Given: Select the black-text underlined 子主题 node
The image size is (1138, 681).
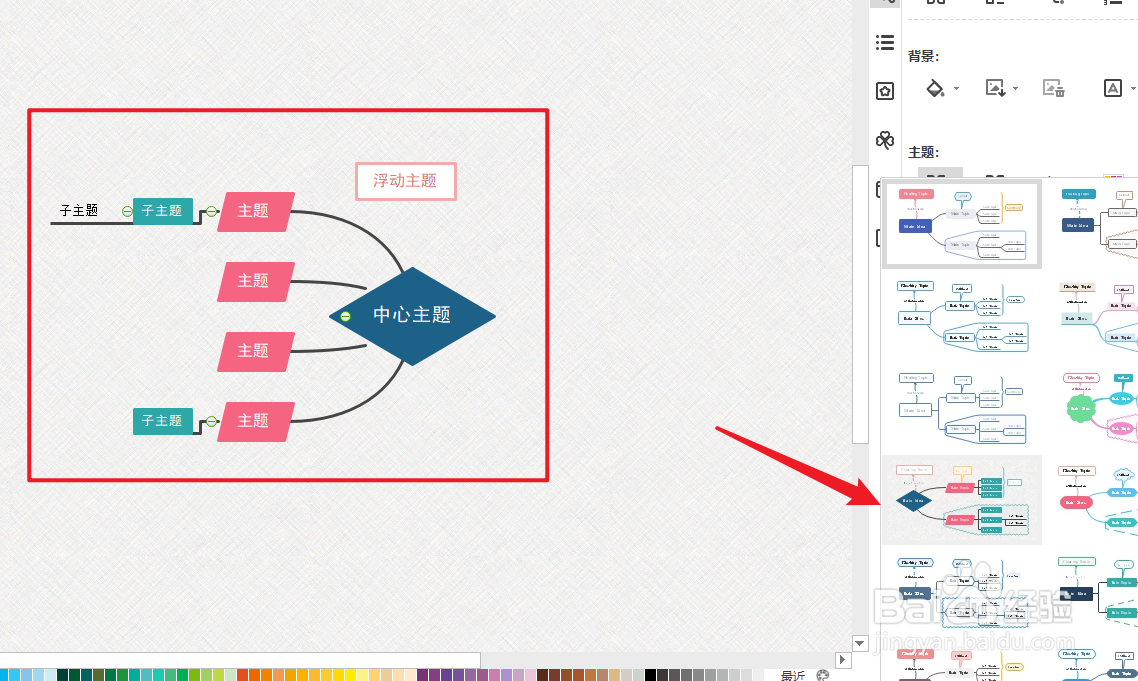Looking at the screenshot, I should (78, 211).
